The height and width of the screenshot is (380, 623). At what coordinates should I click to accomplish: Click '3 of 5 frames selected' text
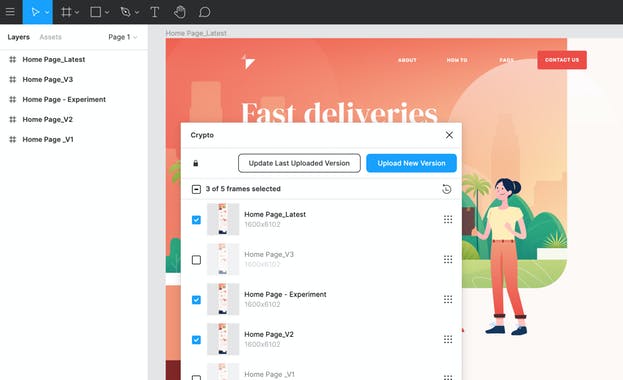tap(243, 189)
